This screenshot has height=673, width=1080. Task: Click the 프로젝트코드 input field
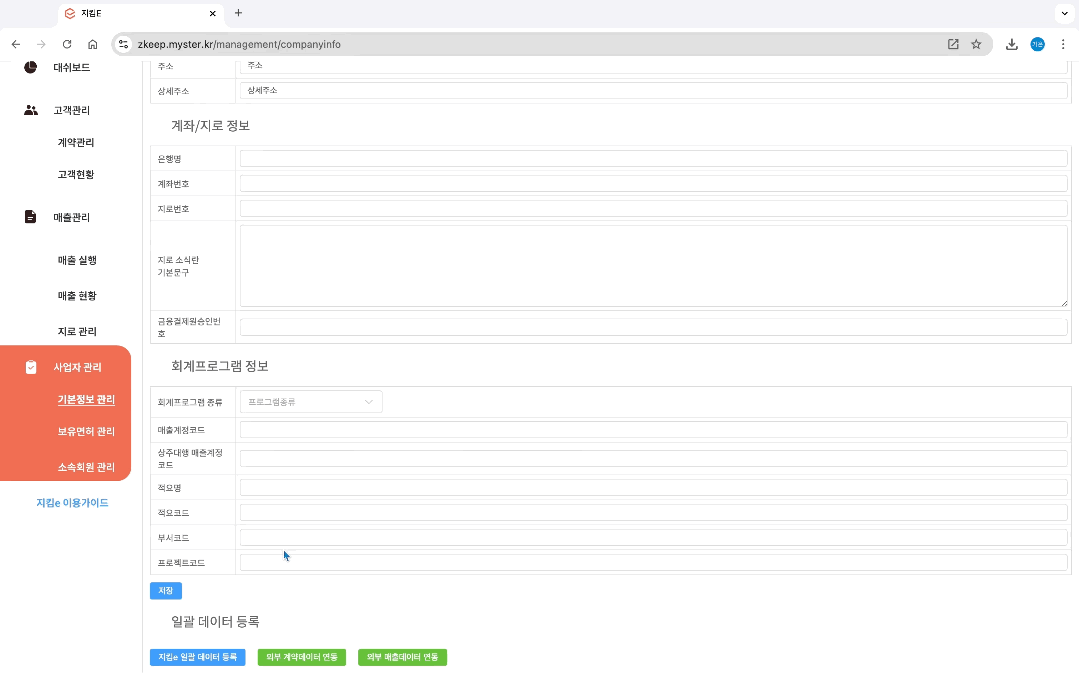tap(654, 562)
